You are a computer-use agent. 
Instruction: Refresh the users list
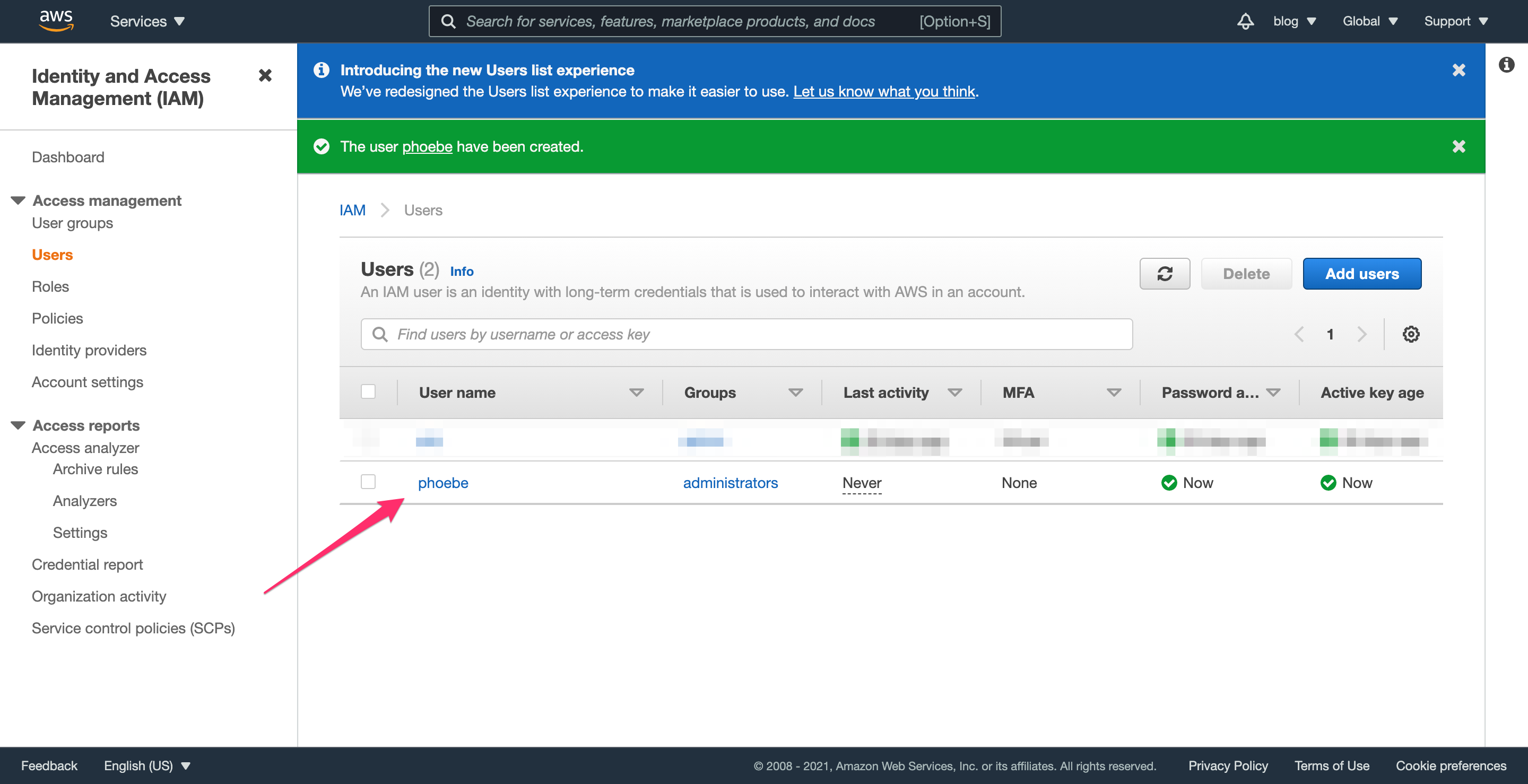click(x=1165, y=274)
